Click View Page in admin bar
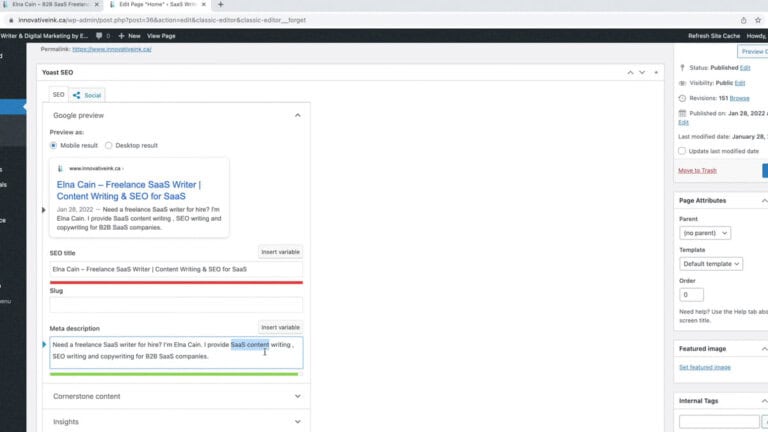Viewport: 768px width, 432px height. (161, 35)
